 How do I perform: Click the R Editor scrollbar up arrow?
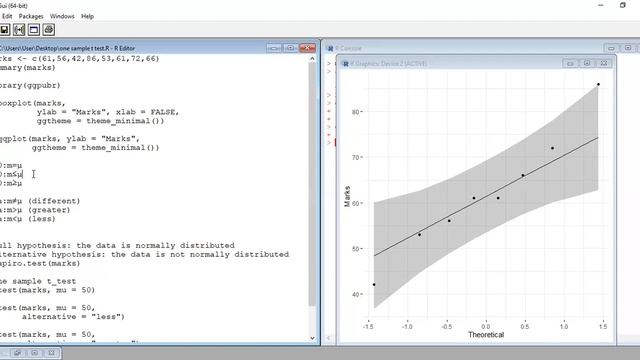point(312,59)
